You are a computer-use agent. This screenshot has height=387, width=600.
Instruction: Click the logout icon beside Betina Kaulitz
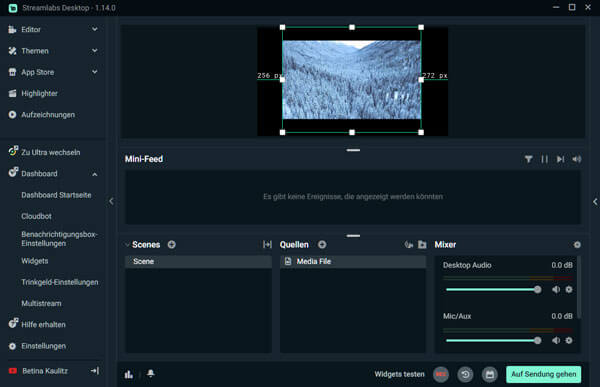click(95, 371)
